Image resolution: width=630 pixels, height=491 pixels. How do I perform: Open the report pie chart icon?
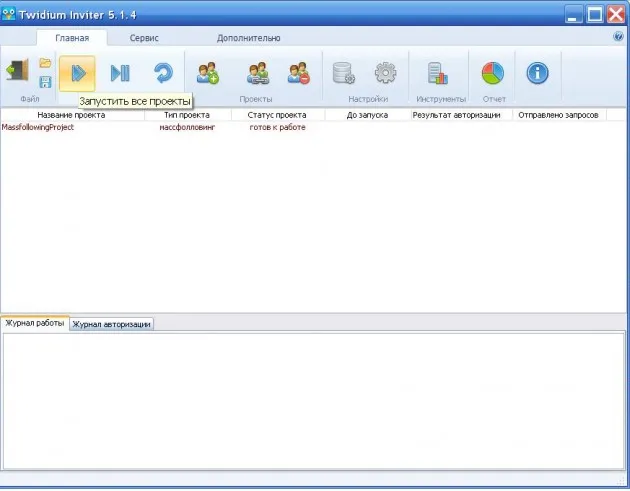pyautogui.click(x=493, y=73)
